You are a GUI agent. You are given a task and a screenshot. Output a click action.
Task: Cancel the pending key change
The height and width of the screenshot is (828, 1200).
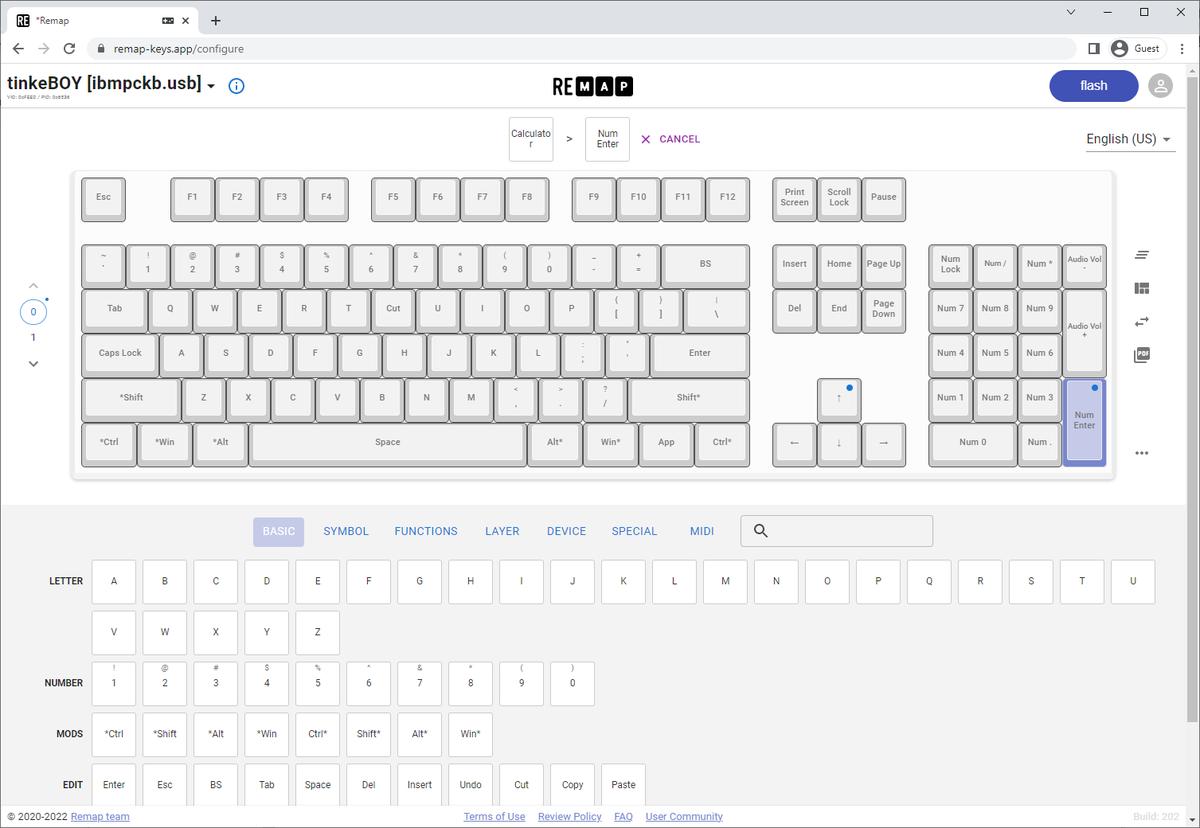(670, 139)
